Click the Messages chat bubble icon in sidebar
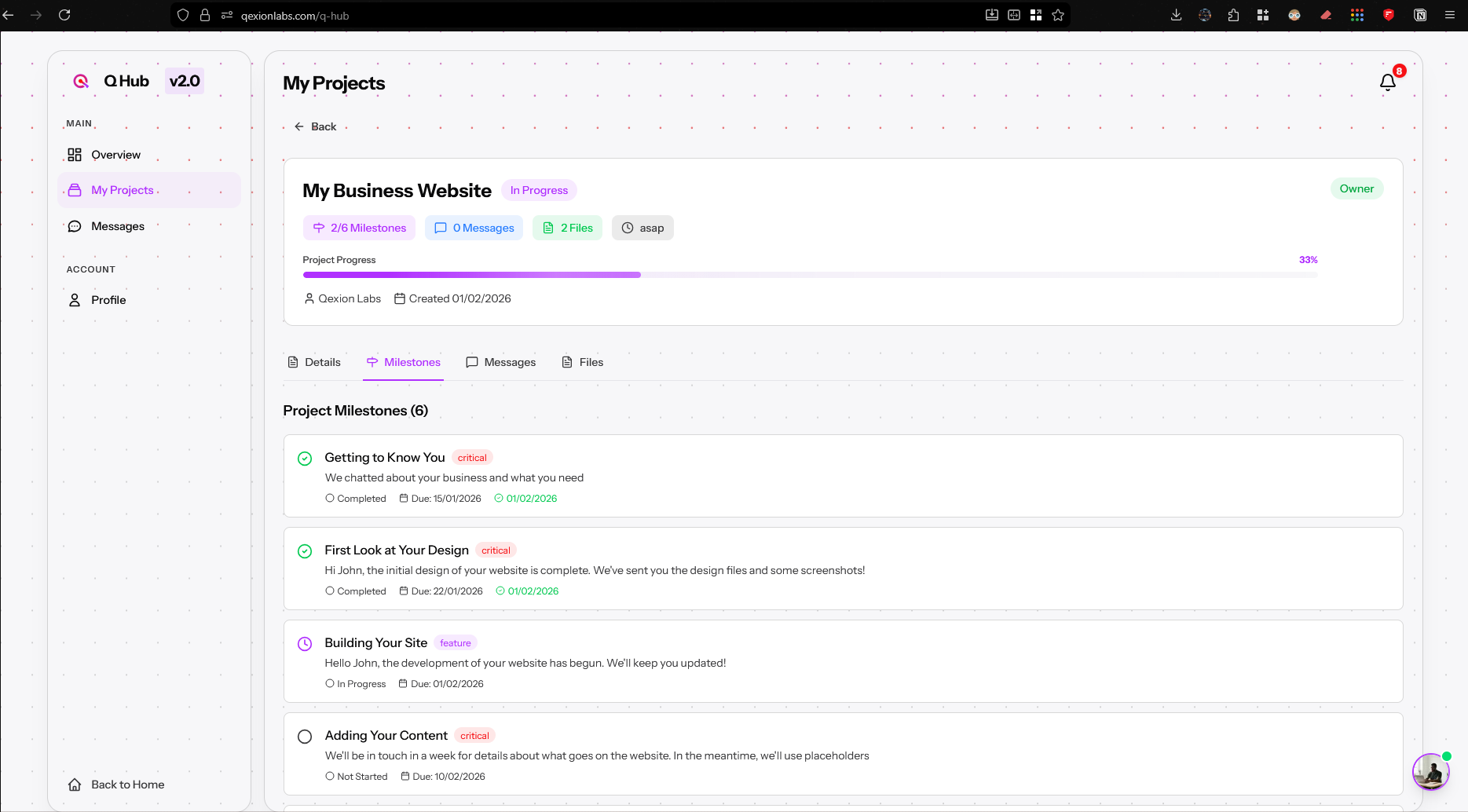Viewport: 1468px width, 812px height. click(74, 225)
